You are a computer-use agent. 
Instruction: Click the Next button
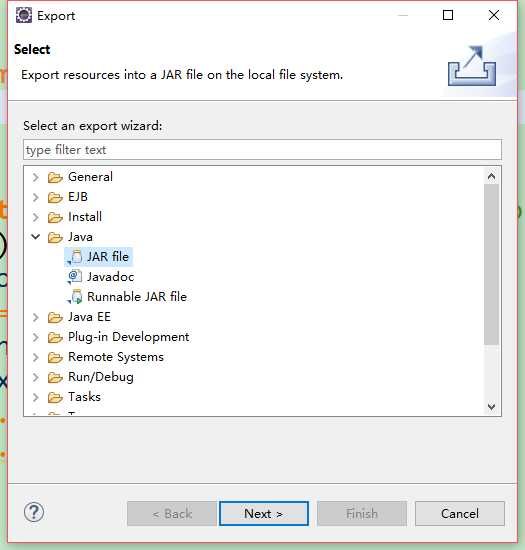[264, 514]
